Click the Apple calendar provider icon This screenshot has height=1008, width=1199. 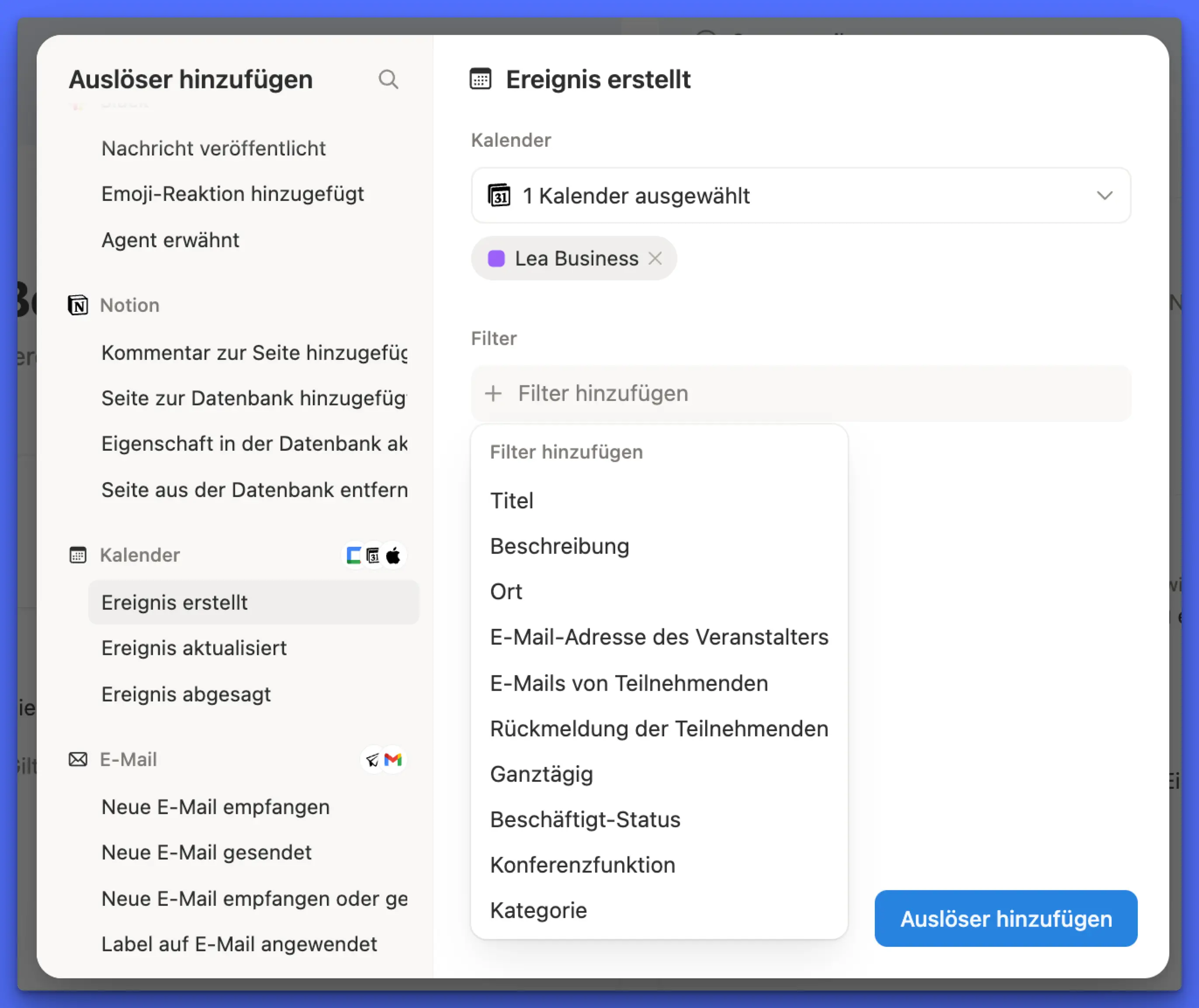[393, 556]
